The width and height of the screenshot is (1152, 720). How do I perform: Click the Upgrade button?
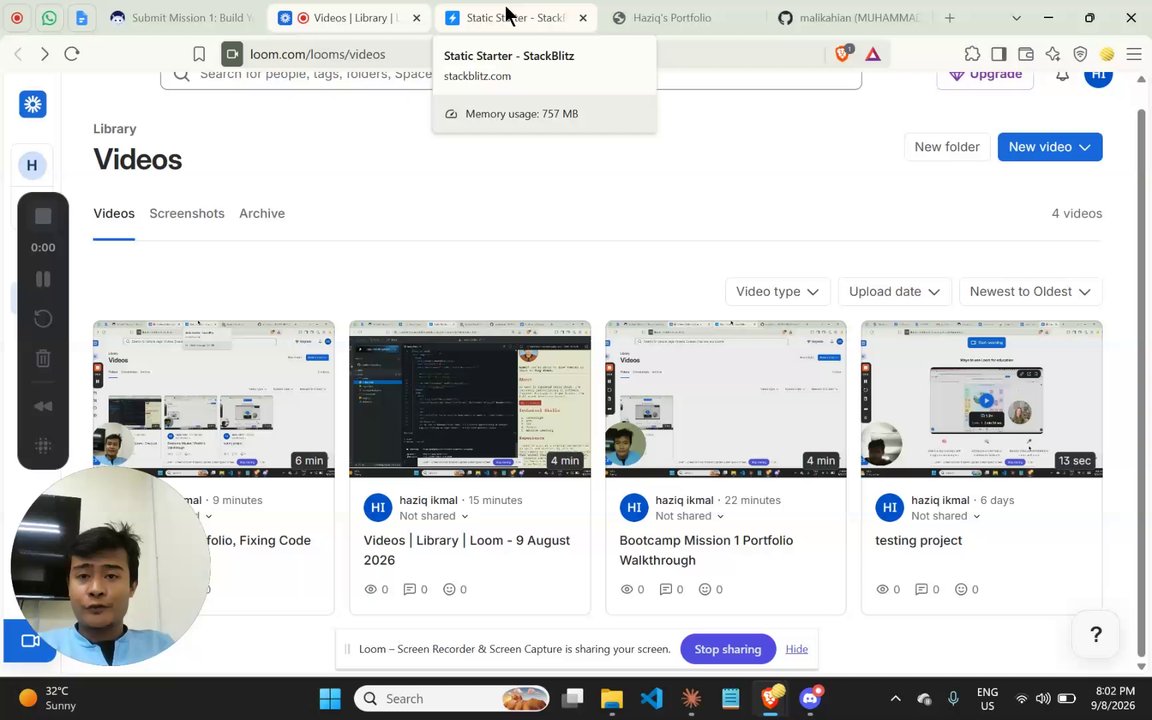coord(985,75)
